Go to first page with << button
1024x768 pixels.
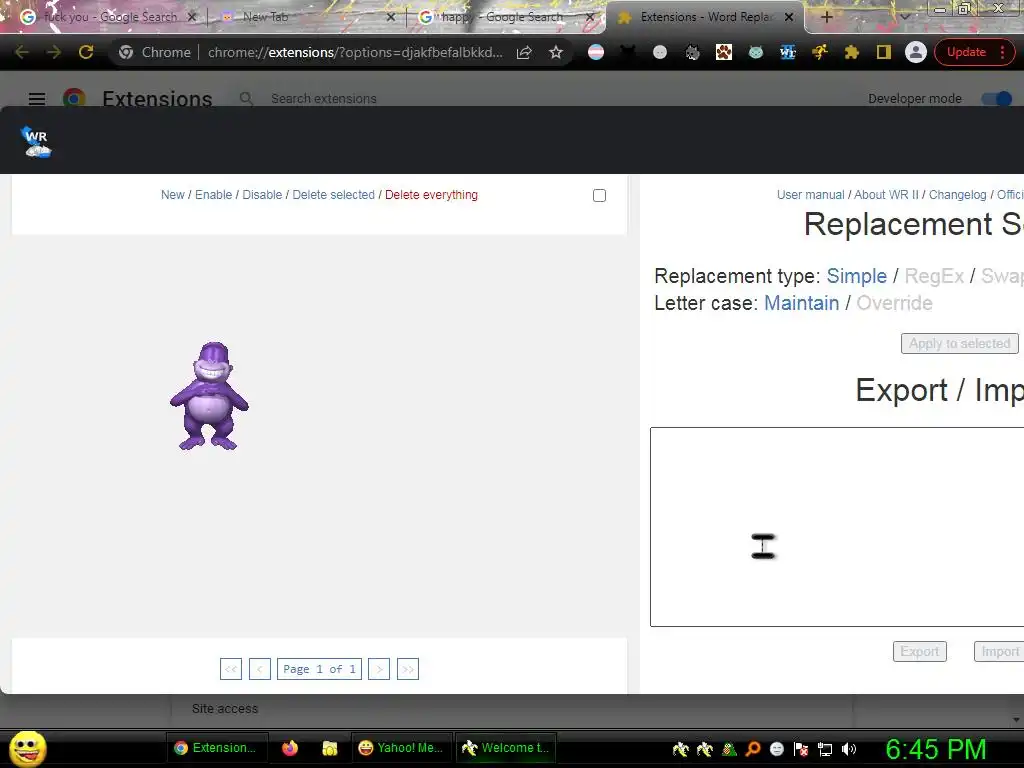pos(231,669)
